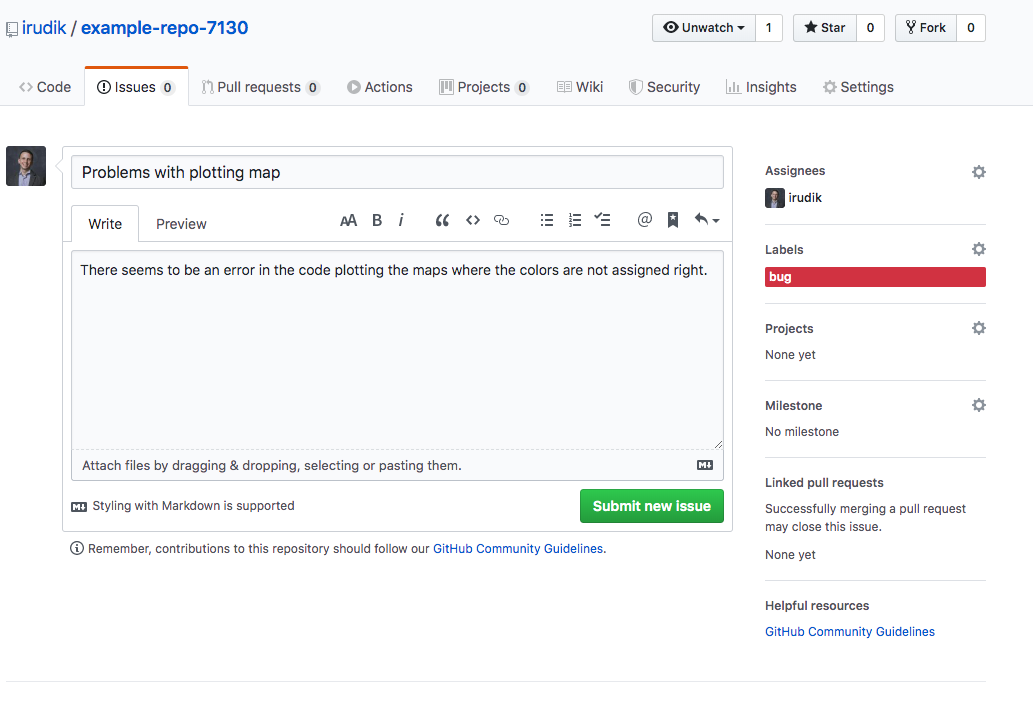This screenshot has width=1033, height=722.
Task: Click Submit new issue button
Action: coord(651,506)
